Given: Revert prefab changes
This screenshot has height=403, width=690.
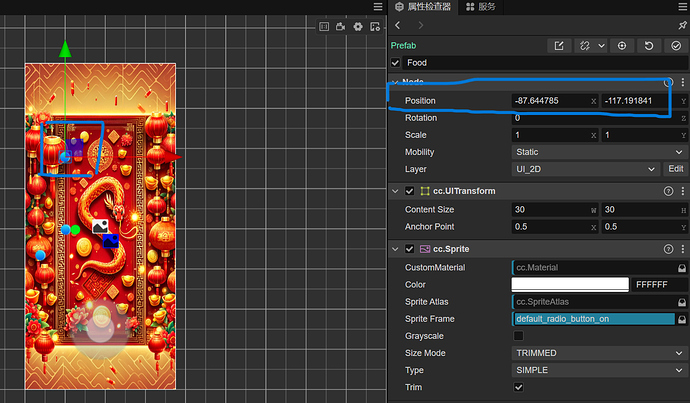Looking at the screenshot, I should click(649, 46).
